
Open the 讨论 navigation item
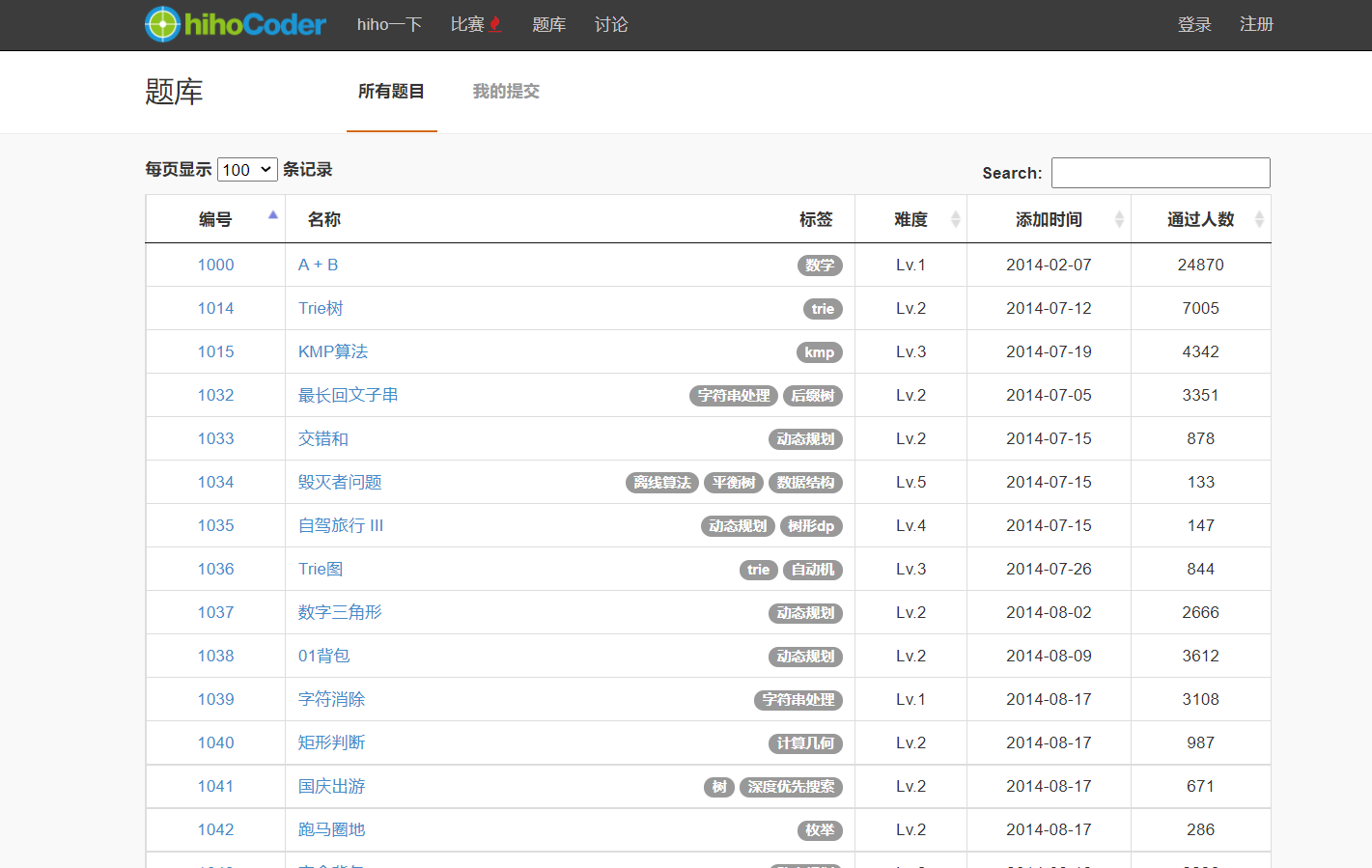[x=611, y=24]
